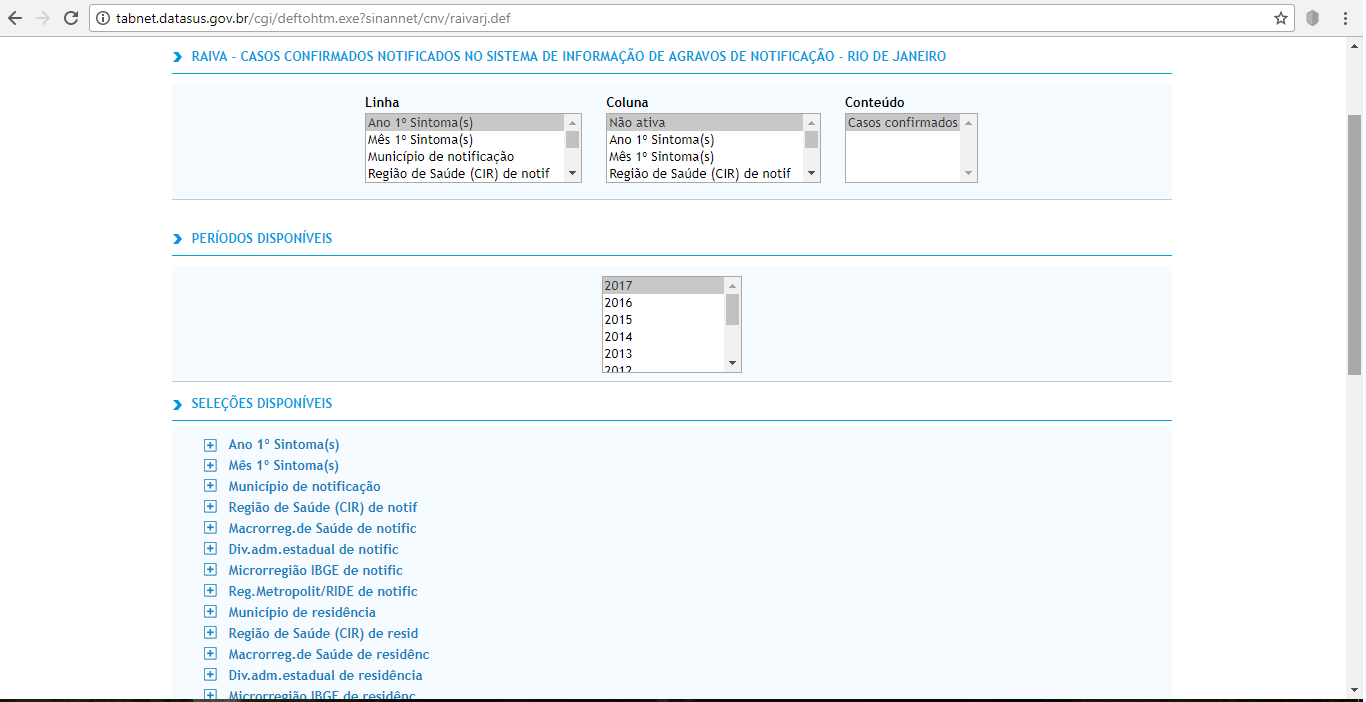Bookmark this page with the star icon

[x=1280, y=18]
